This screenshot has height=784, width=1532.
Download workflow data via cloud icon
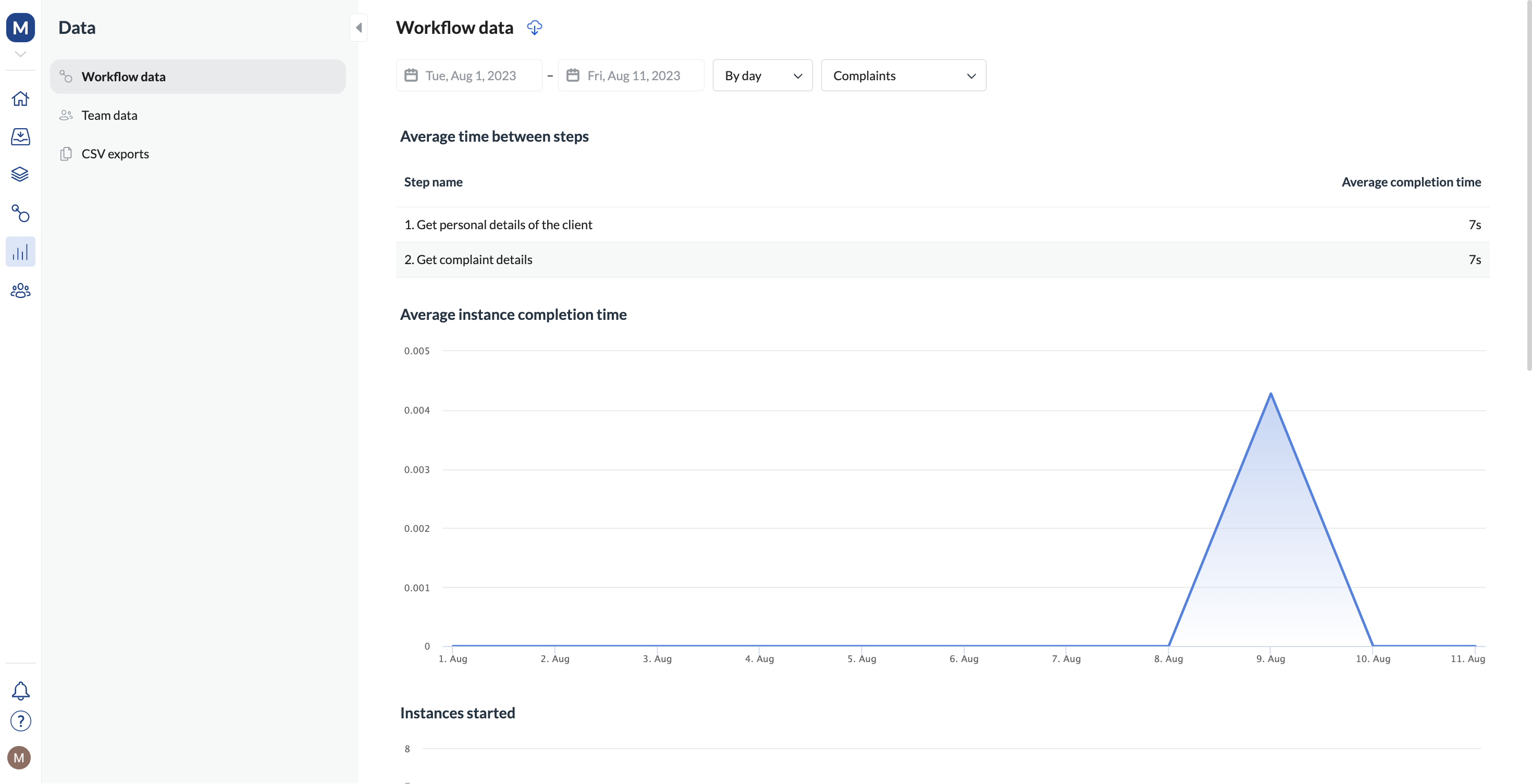[x=534, y=28]
